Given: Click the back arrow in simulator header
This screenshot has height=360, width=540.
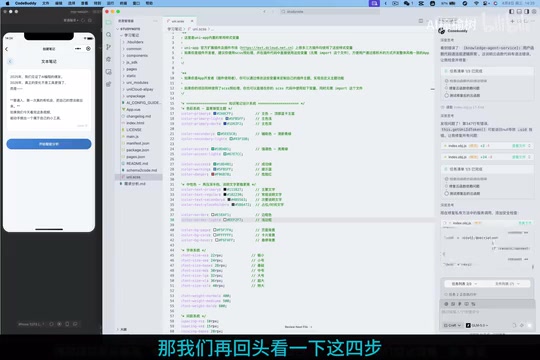Looking at the screenshot, I should tap(7, 49).
